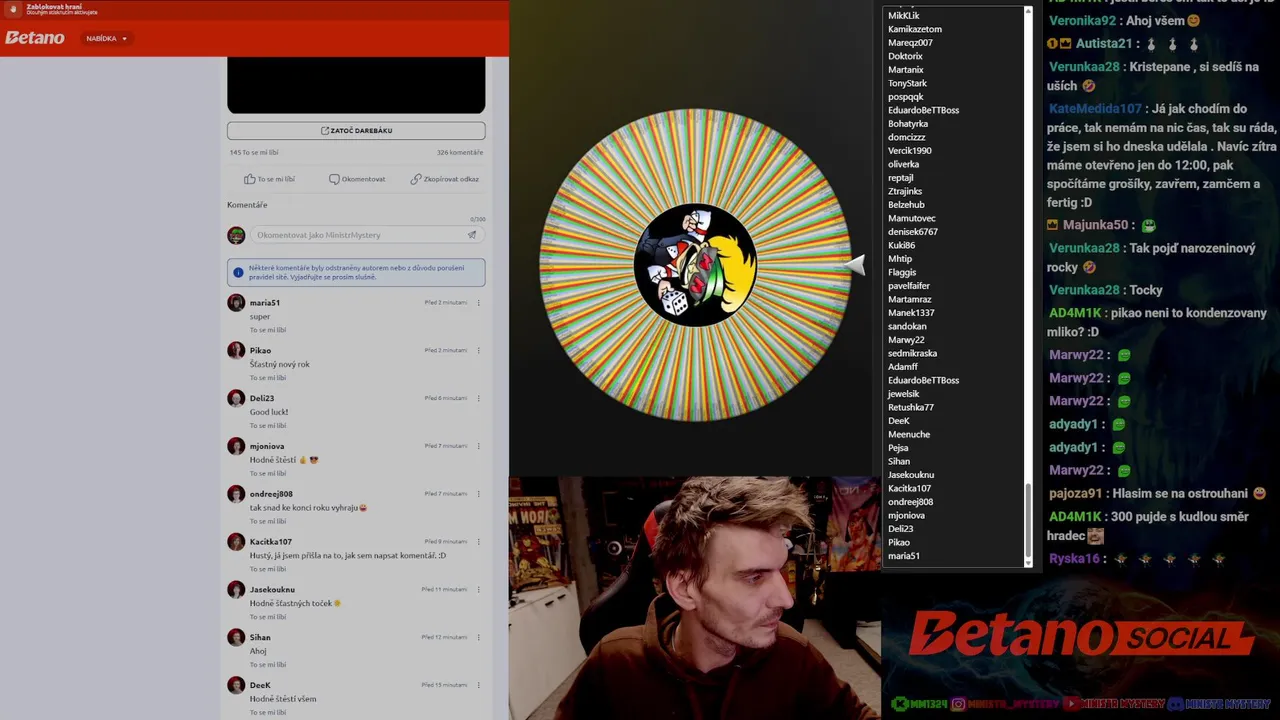Viewport: 1280px width, 720px height.
Task: Click Jasekouknu's avatar in comments
Action: pos(236,589)
